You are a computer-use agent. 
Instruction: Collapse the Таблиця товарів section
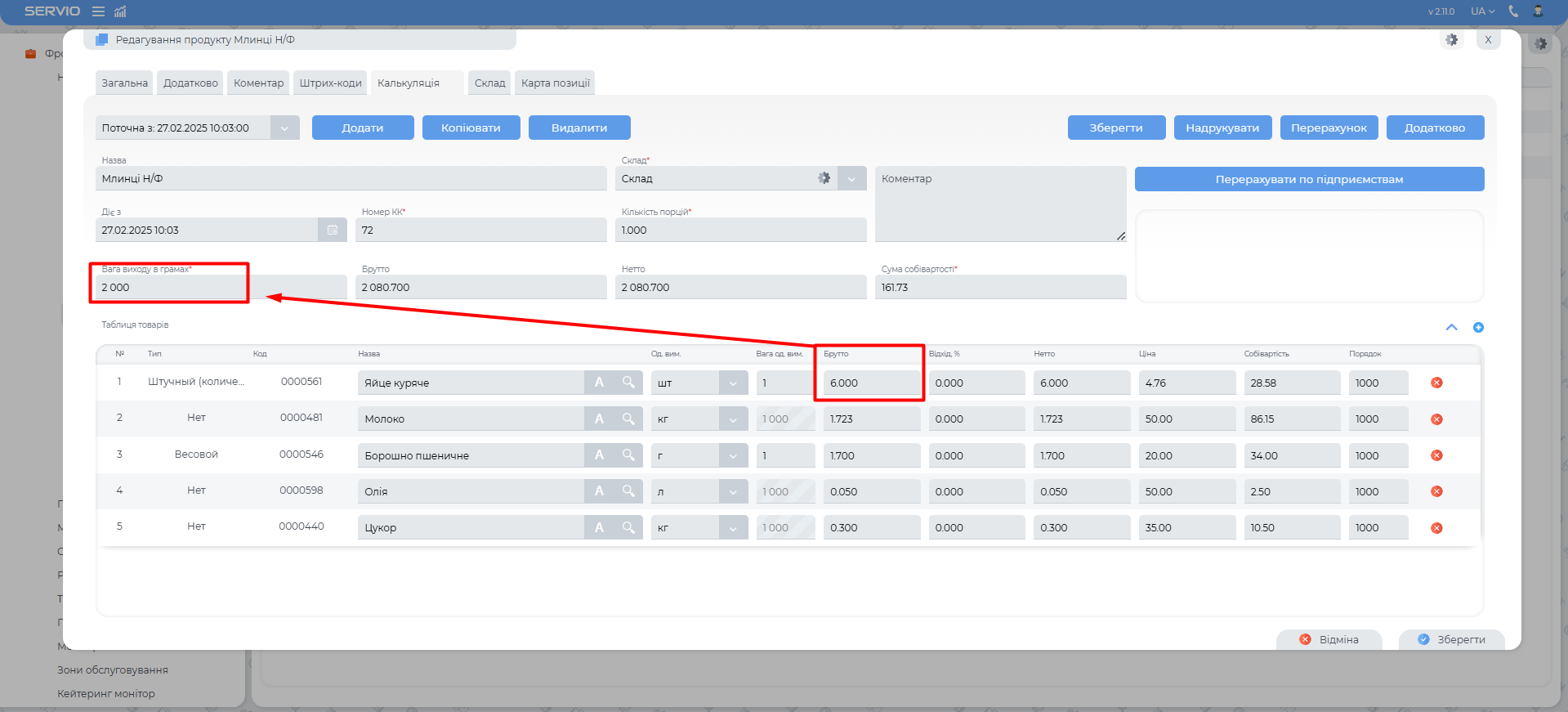pos(1451,328)
